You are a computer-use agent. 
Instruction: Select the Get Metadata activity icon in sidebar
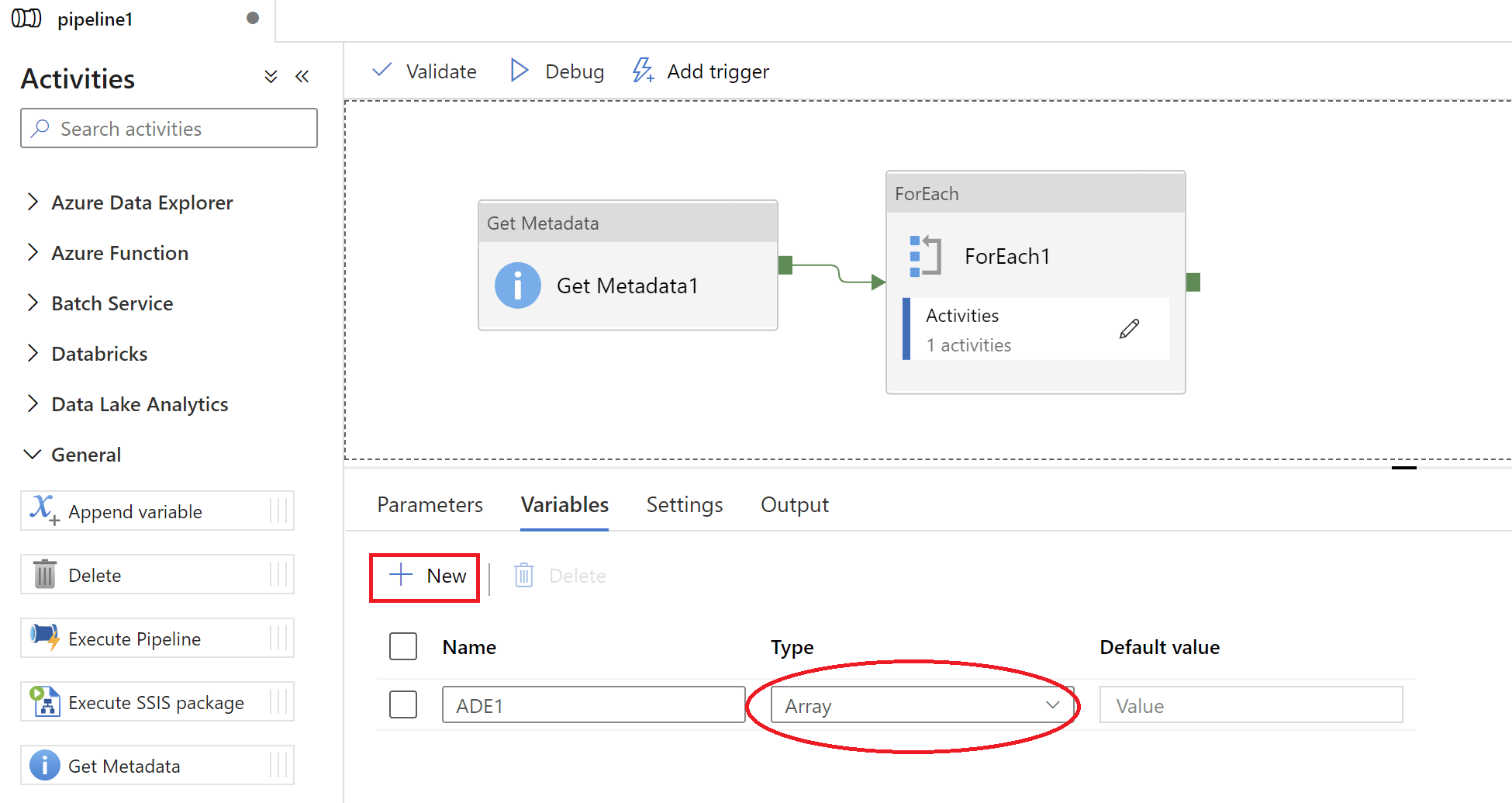44,766
